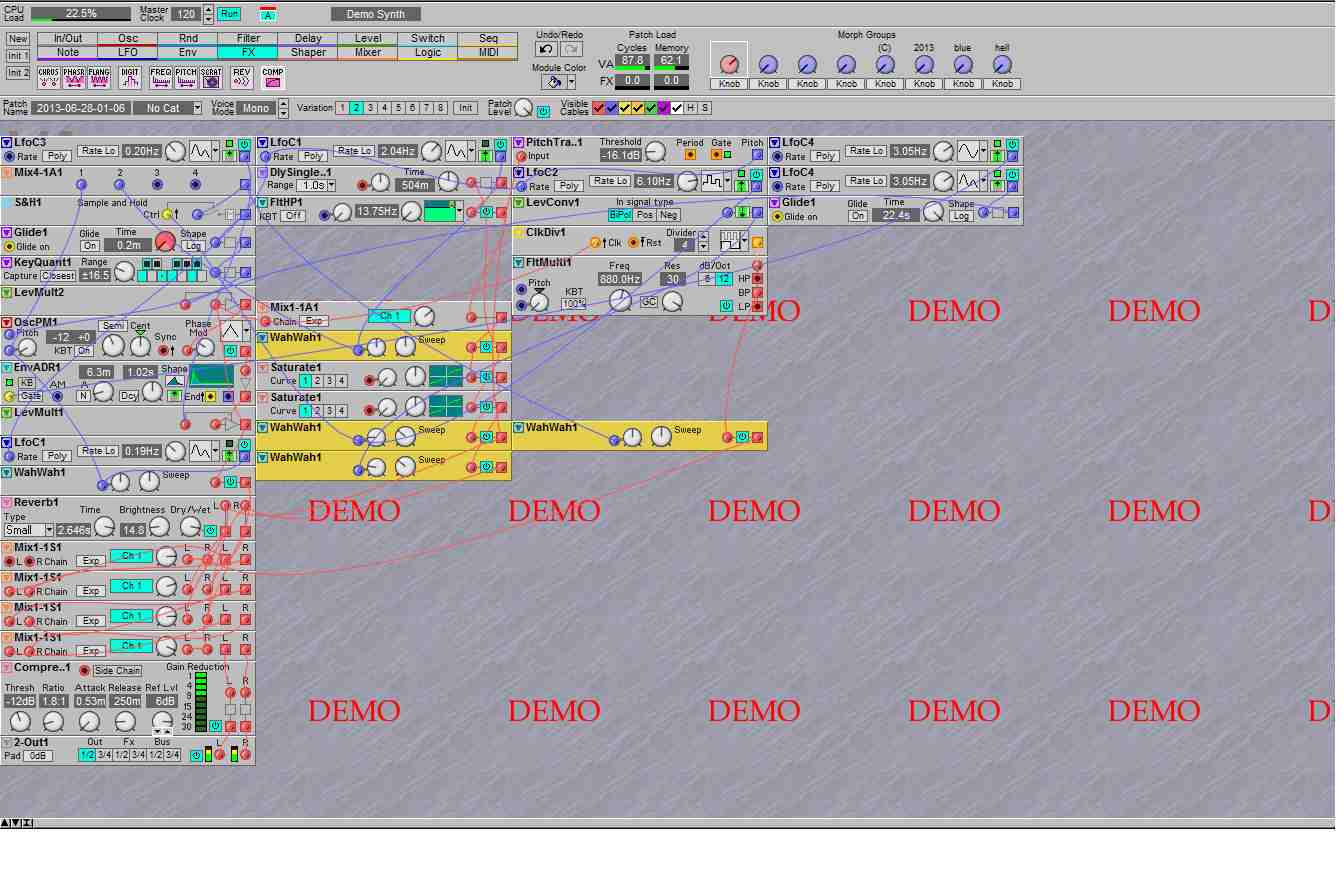Open the Module Color dropdown arrow
1343x875 pixels.
point(572,82)
